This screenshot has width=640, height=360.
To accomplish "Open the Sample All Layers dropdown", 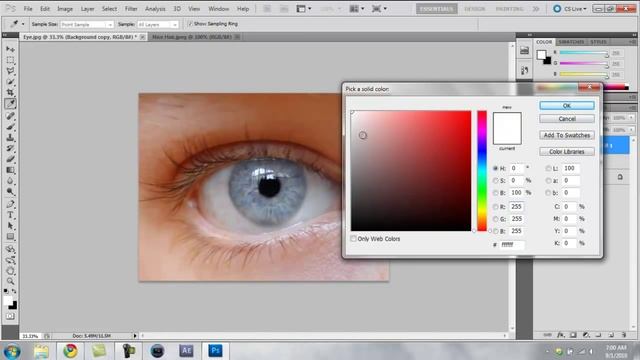I will 158,24.
